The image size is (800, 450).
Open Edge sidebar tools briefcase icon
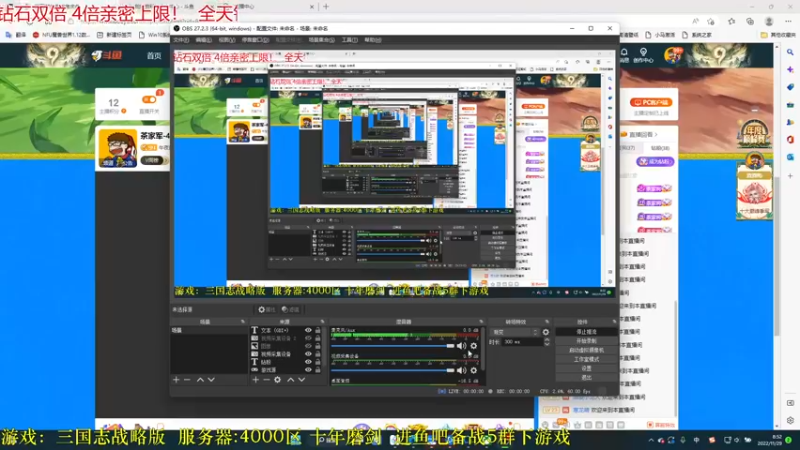coord(790,105)
